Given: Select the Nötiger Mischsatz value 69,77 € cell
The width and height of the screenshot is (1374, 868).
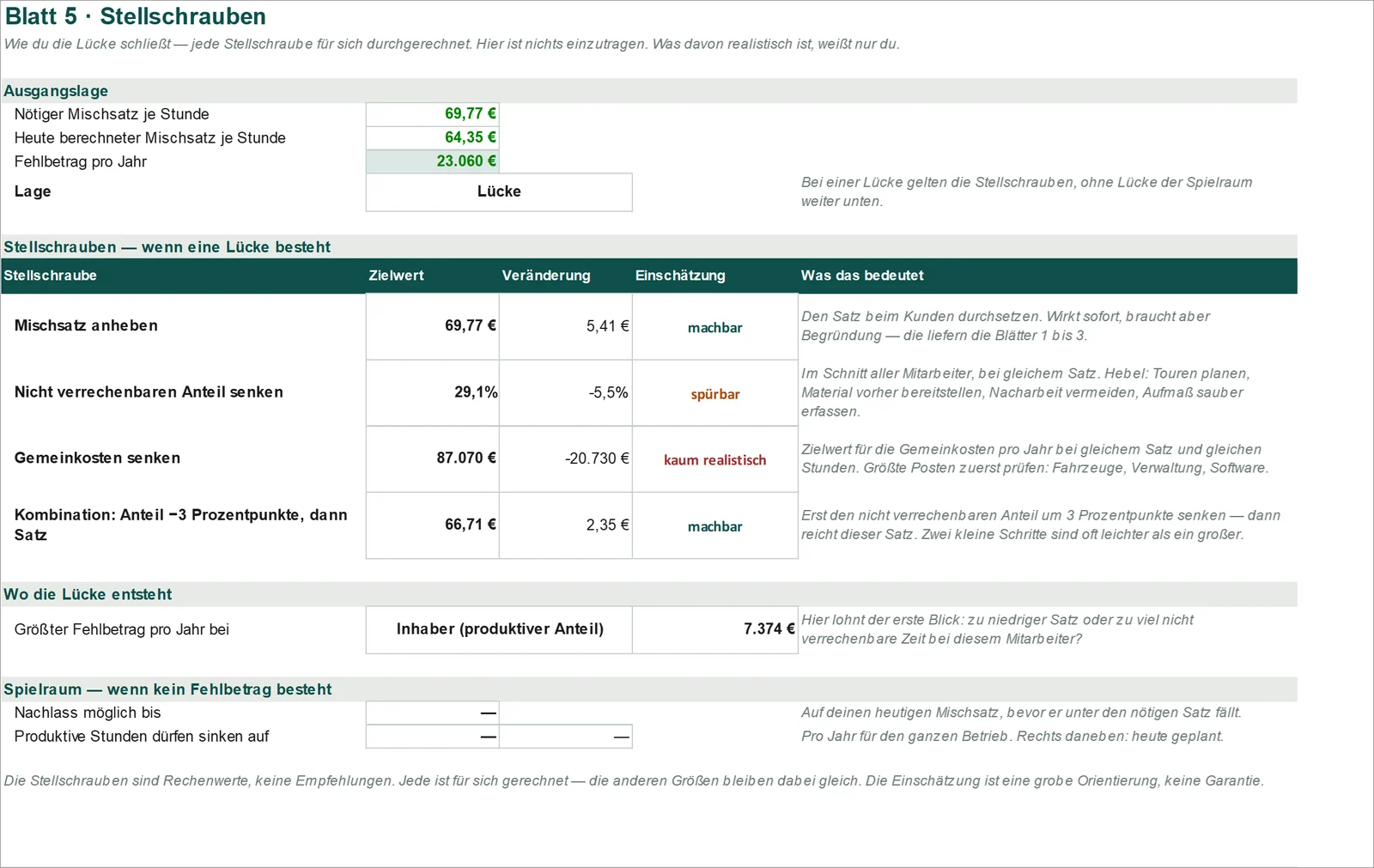Looking at the screenshot, I should [x=433, y=114].
